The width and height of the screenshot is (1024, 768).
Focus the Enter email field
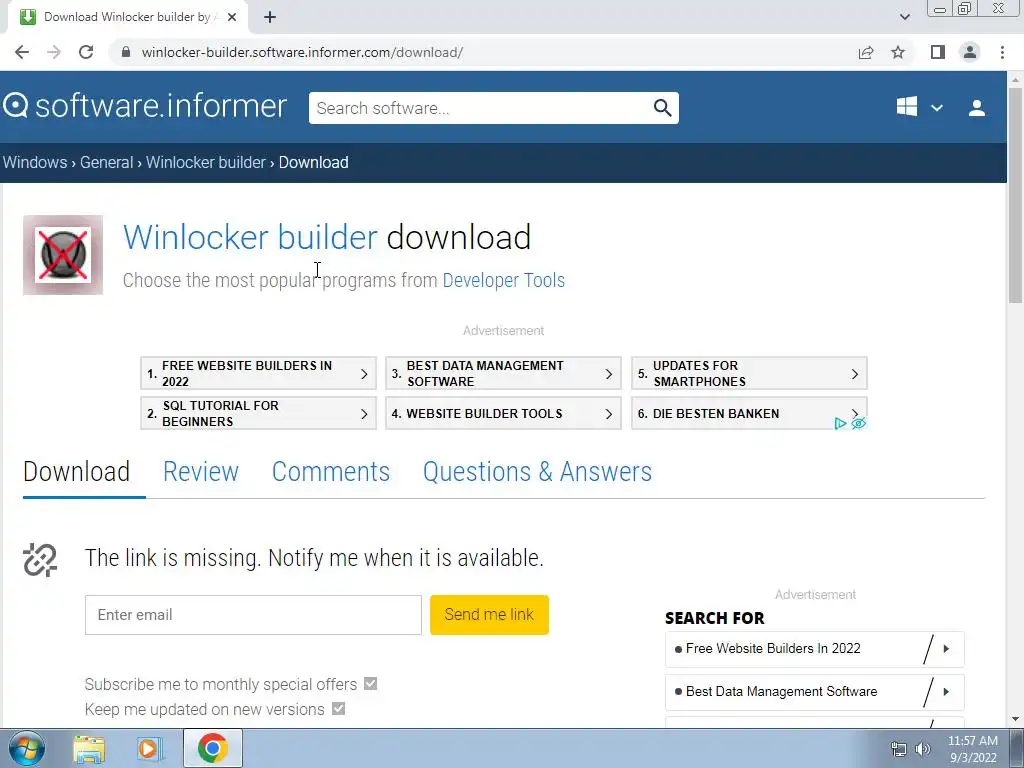(x=253, y=615)
